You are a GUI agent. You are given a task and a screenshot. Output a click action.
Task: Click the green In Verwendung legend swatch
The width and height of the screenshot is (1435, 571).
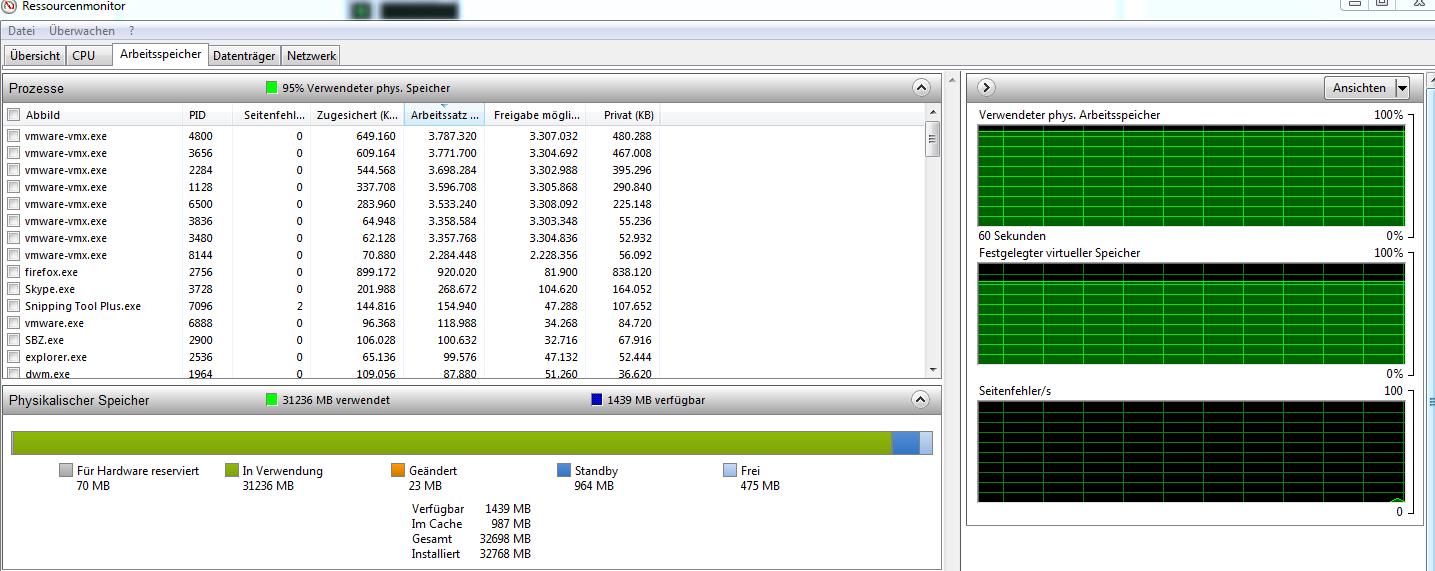[232, 470]
